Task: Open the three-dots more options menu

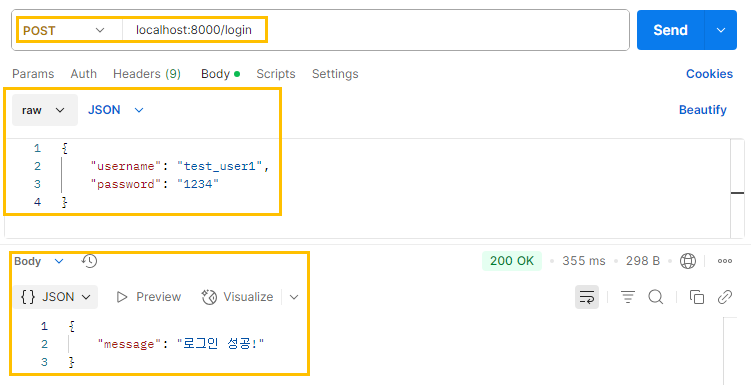Action: coord(725,261)
